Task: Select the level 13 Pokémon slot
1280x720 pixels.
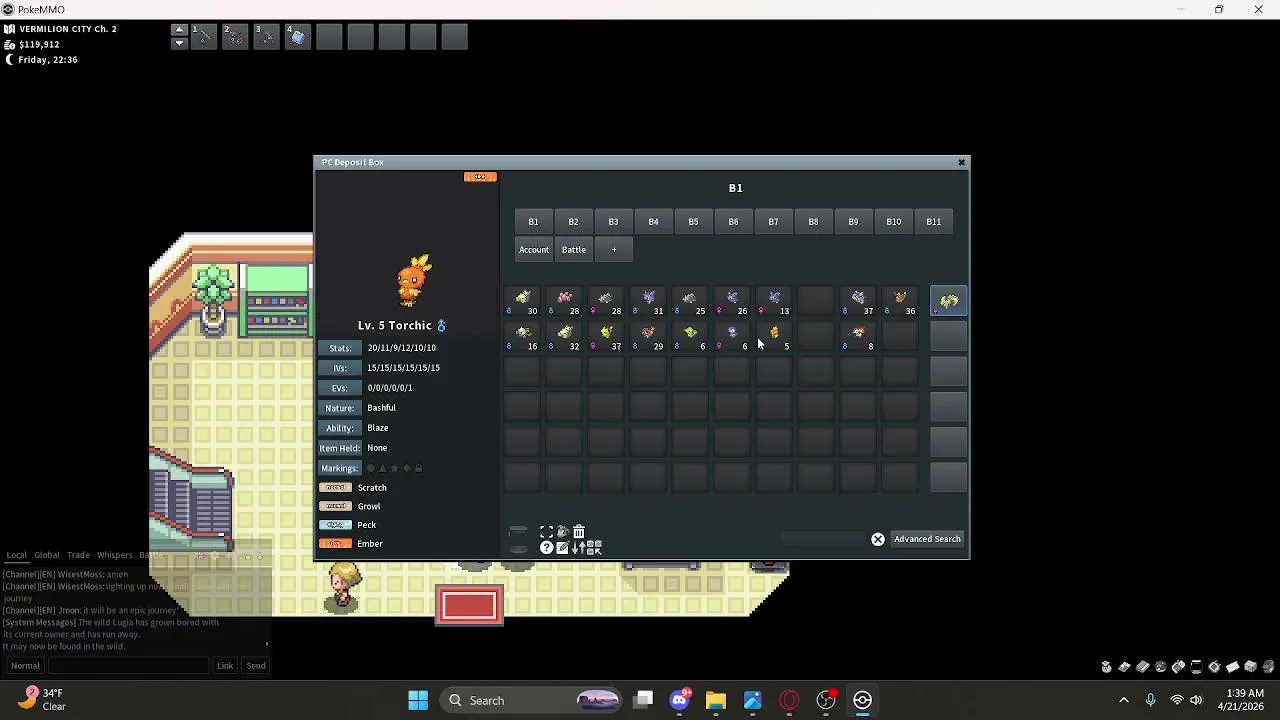Action: coord(774,302)
